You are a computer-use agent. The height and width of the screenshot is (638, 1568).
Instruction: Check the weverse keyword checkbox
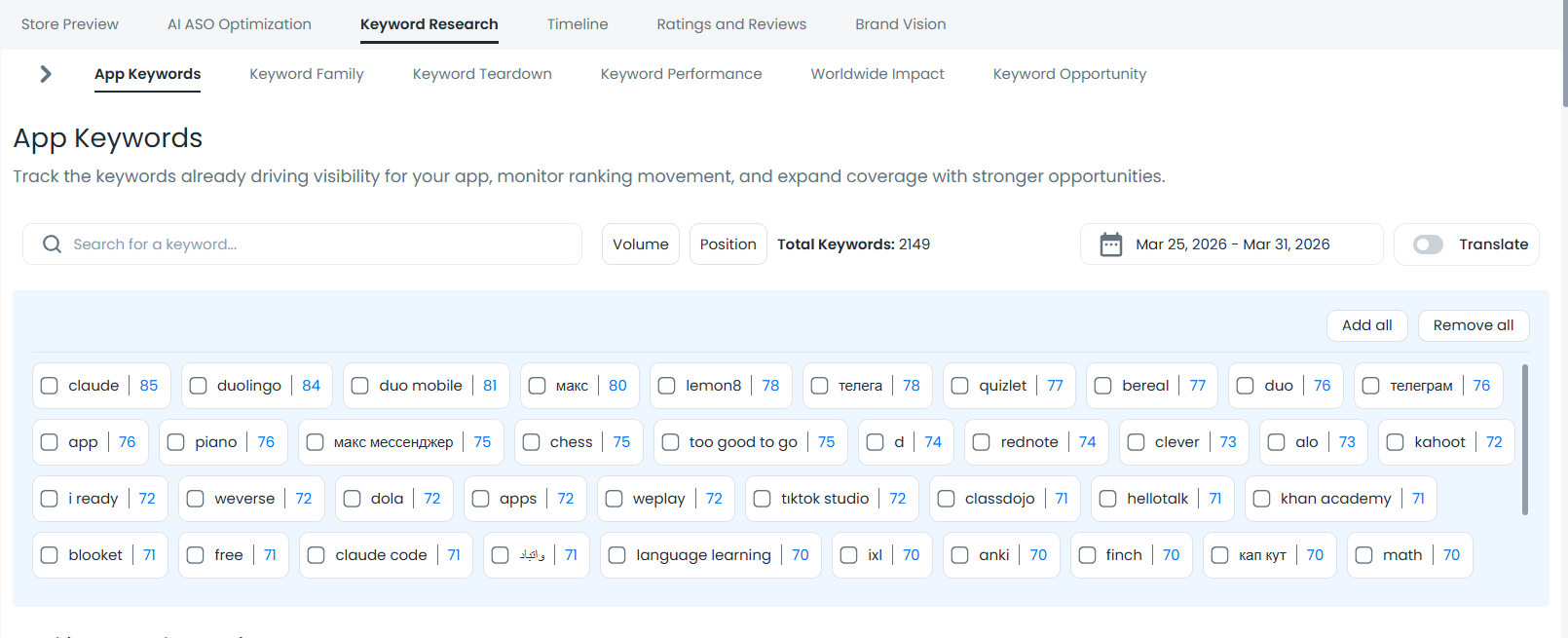(x=195, y=499)
